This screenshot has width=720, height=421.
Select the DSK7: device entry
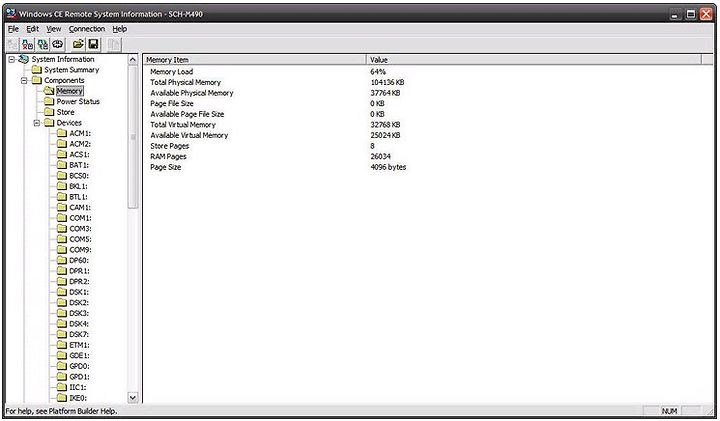(x=79, y=334)
